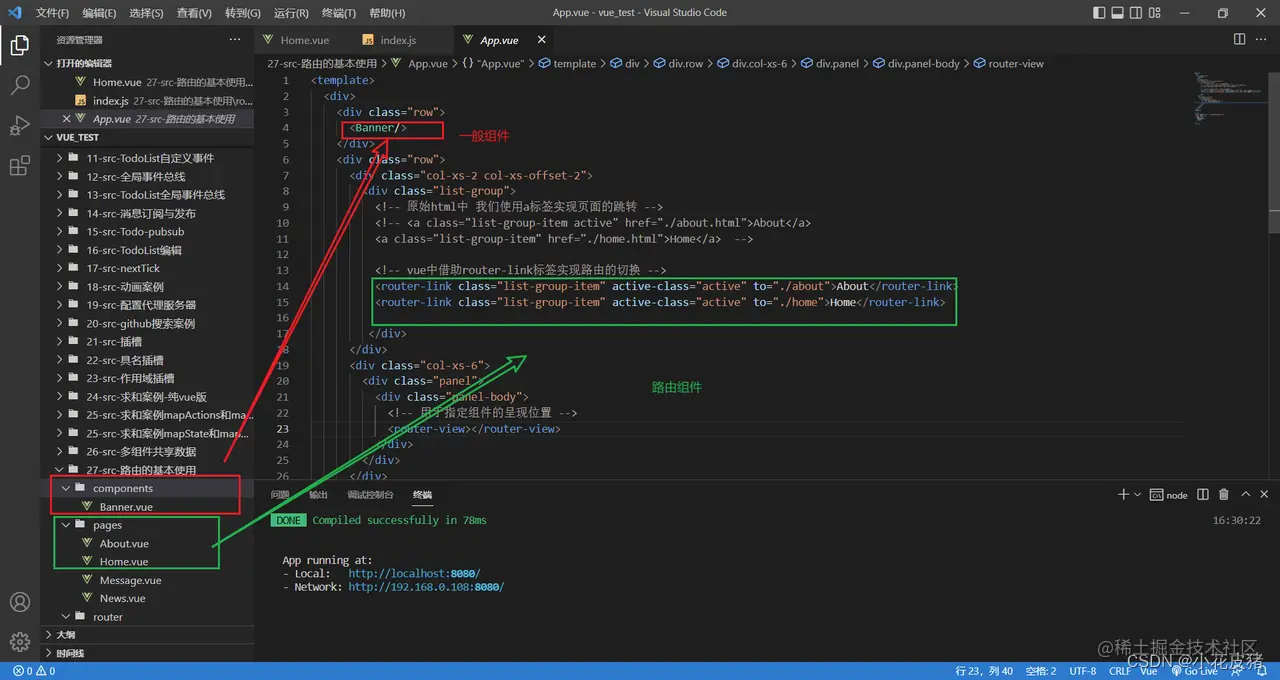The width and height of the screenshot is (1280, 680).
Task: Open Run and Debug view
Action: point(19,125)
